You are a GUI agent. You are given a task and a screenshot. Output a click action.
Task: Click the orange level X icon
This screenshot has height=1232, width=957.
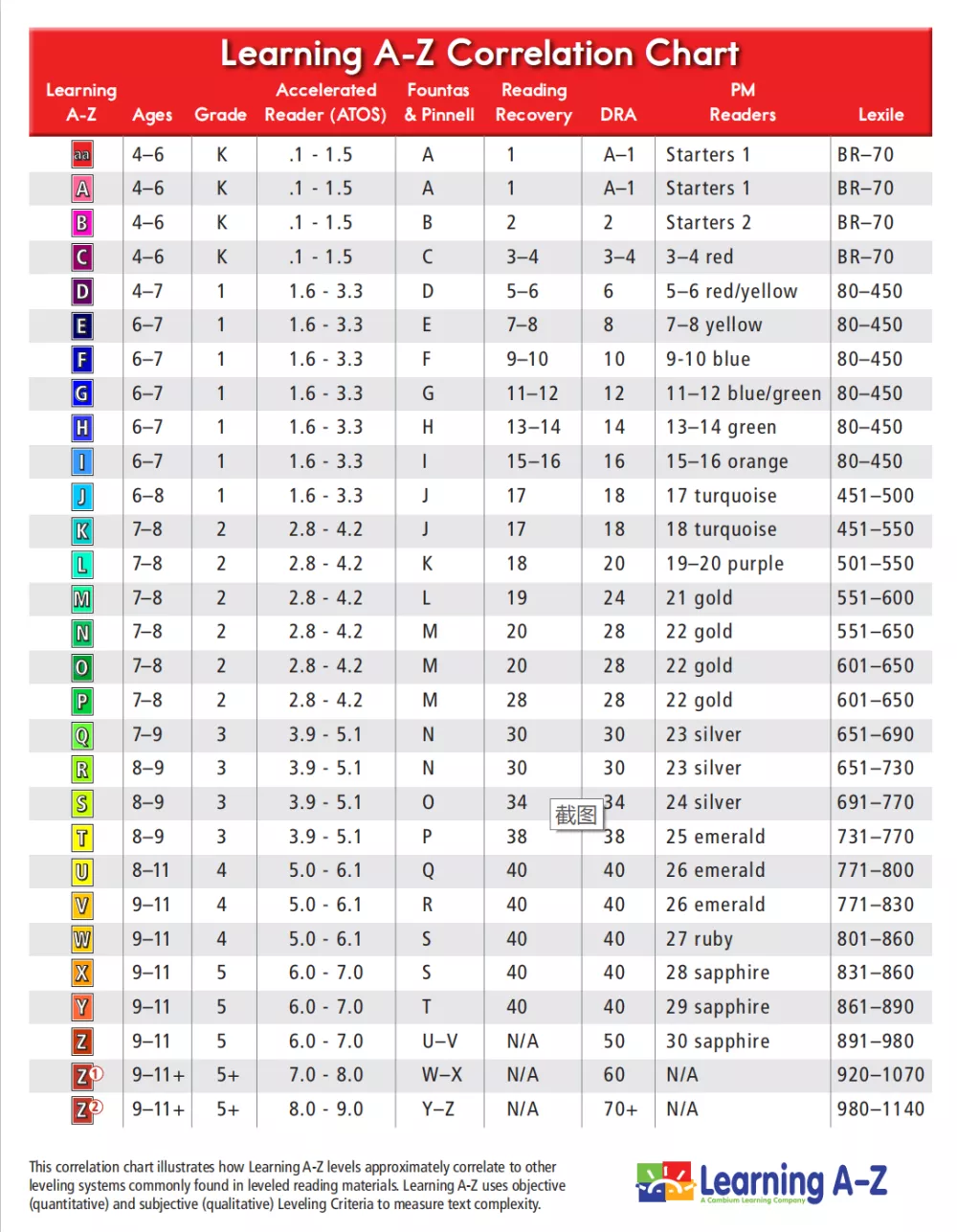pyautogui.click(x=82, y=974)
